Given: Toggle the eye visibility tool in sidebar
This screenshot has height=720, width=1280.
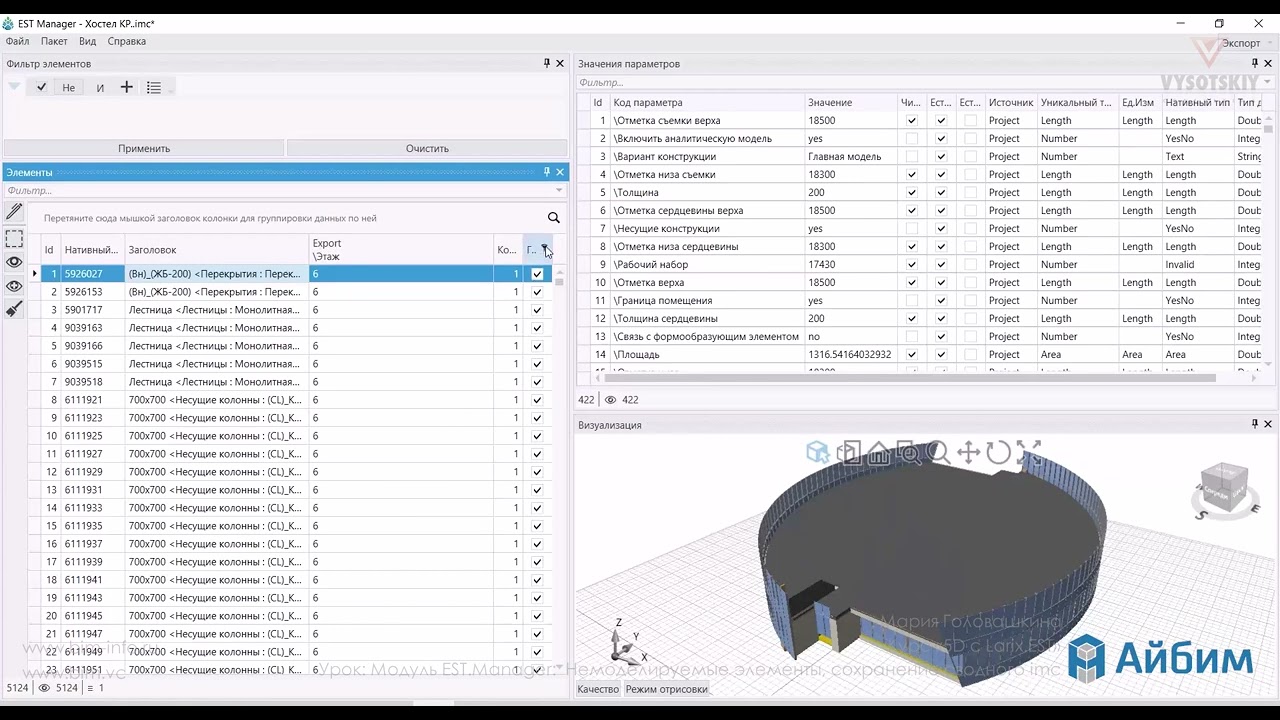Looking at the screenshot, I should click(x=14, y=262).
